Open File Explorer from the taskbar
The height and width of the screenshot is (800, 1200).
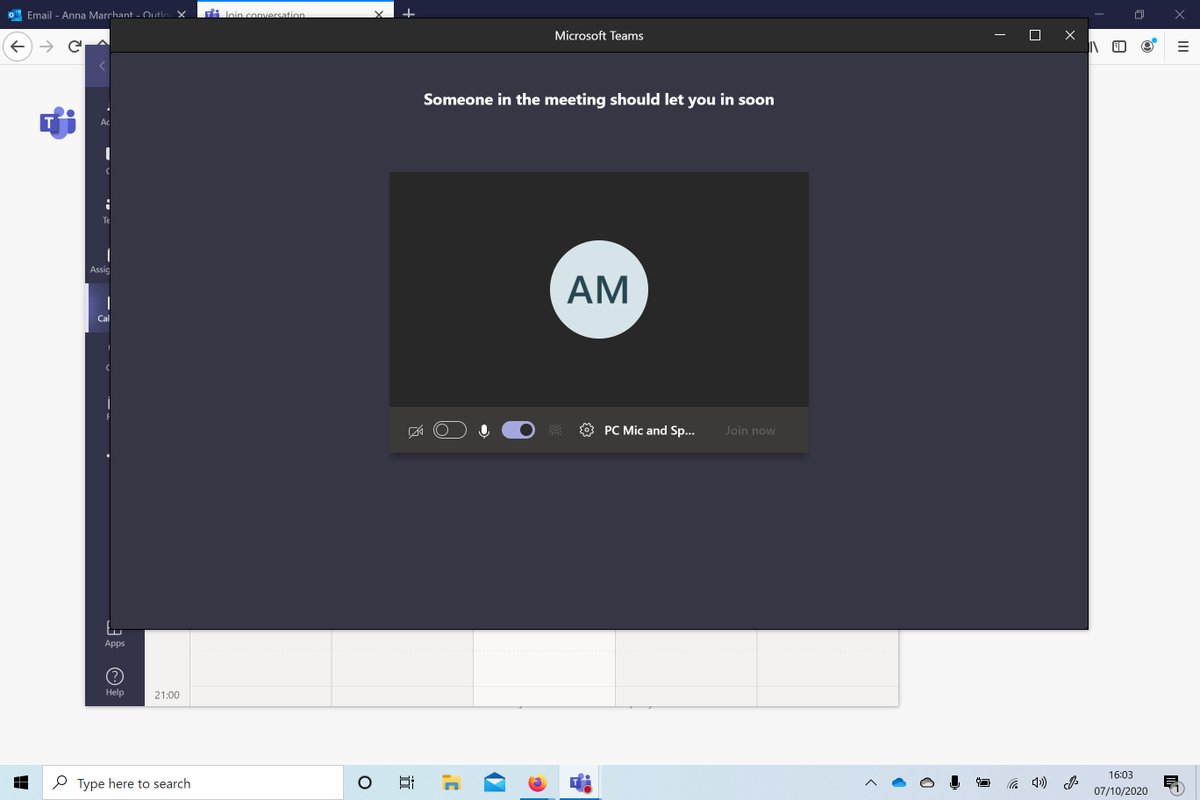451,783
